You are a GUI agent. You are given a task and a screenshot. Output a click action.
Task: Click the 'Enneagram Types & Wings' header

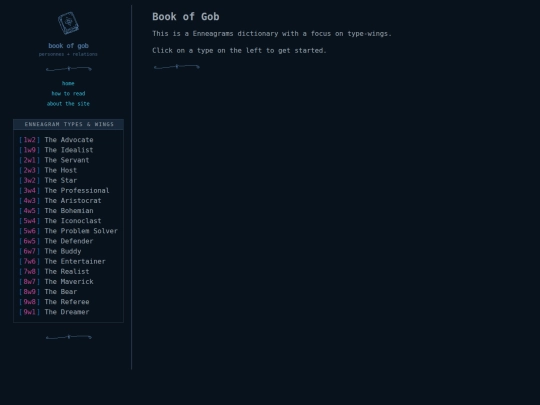tap(69, 124)
